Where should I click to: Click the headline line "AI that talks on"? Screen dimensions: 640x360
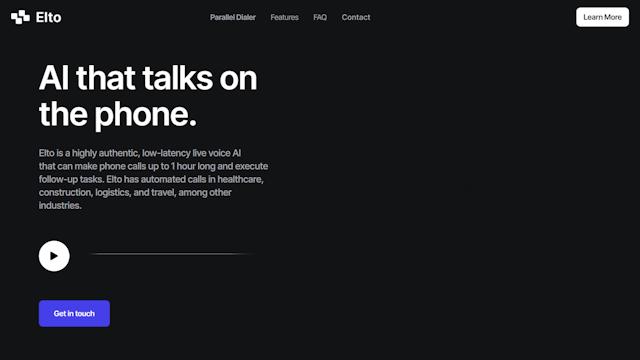[148, 78]
